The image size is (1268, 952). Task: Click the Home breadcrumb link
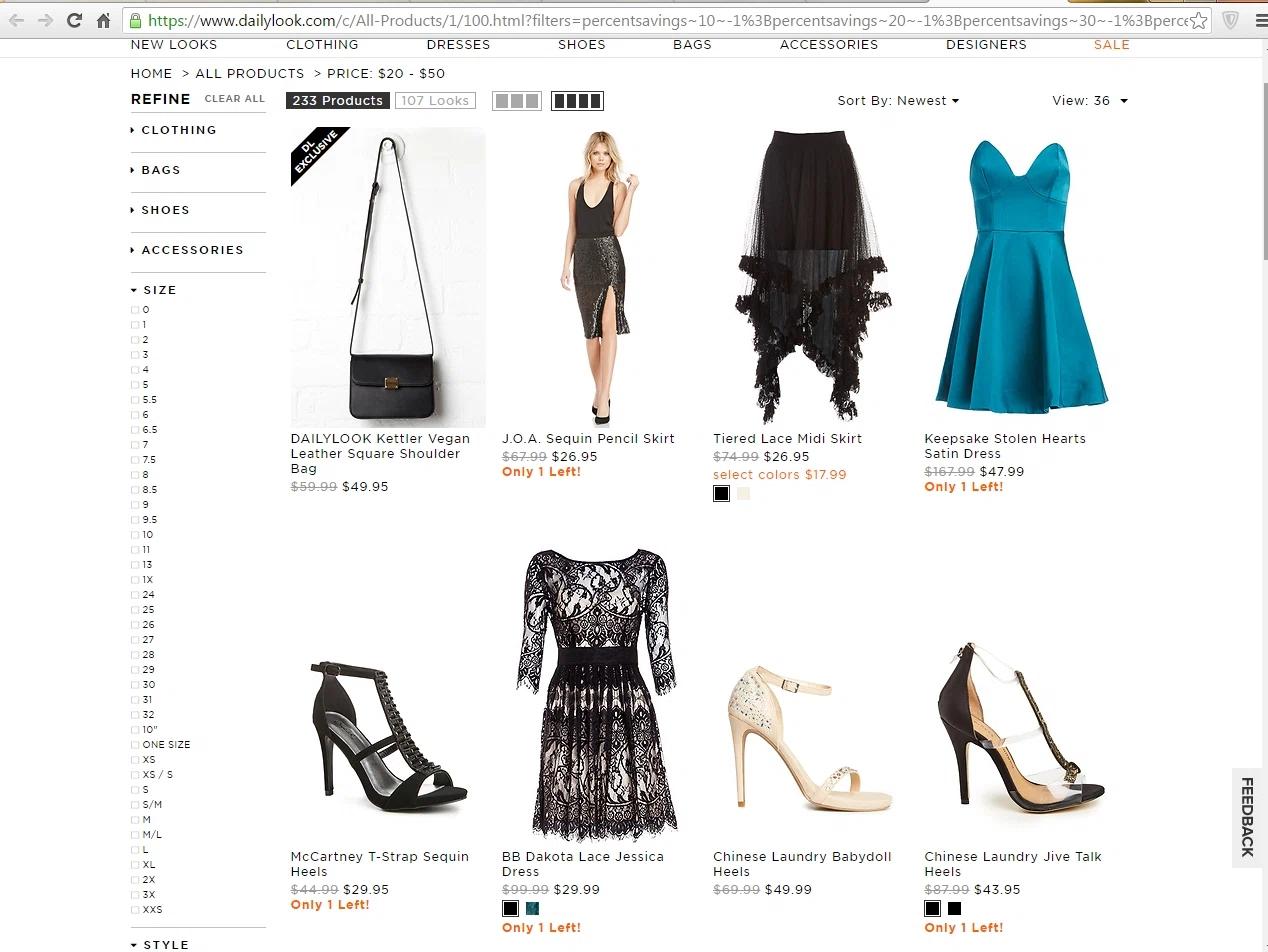pyautogui.click(x=152, y=74)
